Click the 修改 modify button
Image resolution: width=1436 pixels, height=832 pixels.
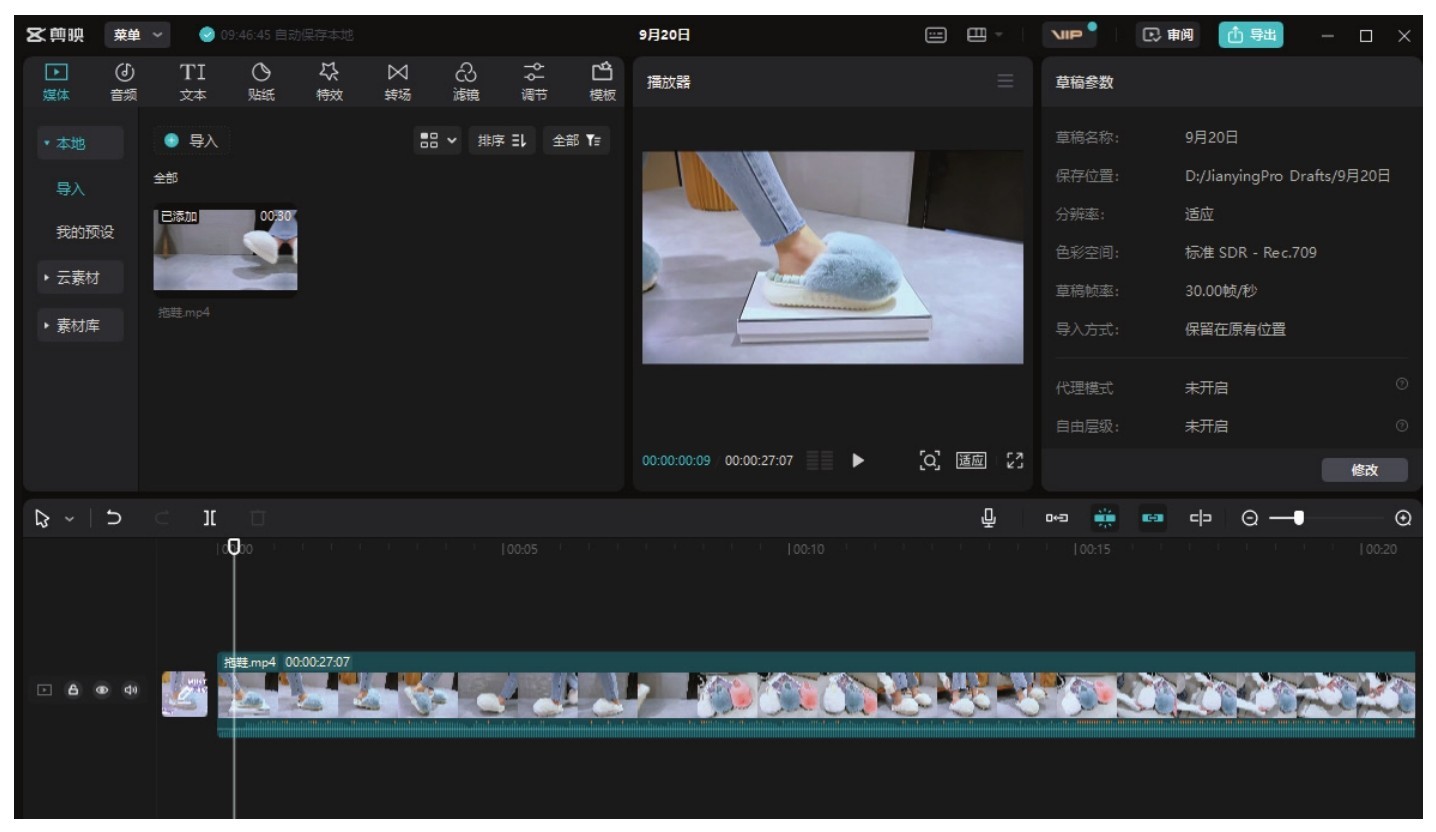point(1364,470)
